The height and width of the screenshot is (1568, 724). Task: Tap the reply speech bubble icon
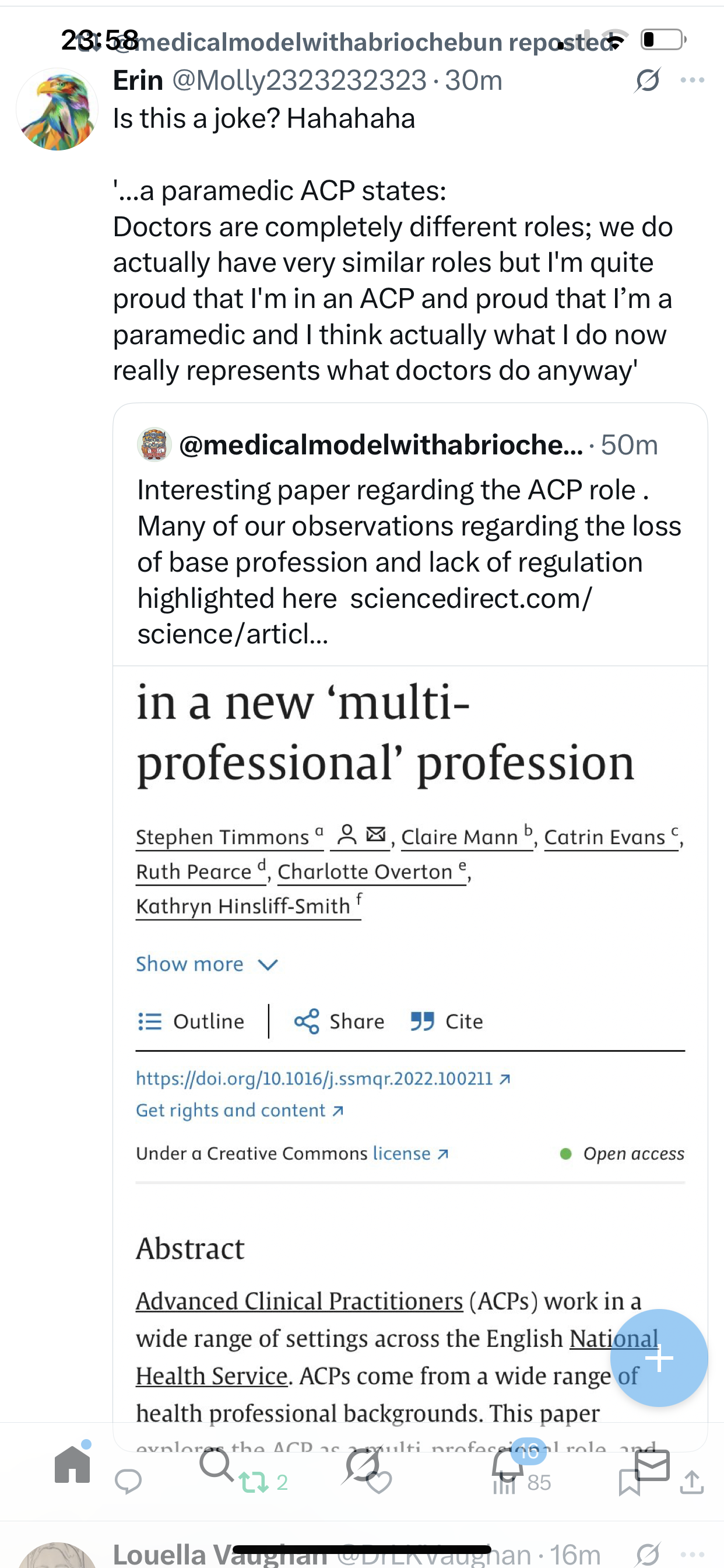[128, 1483]
